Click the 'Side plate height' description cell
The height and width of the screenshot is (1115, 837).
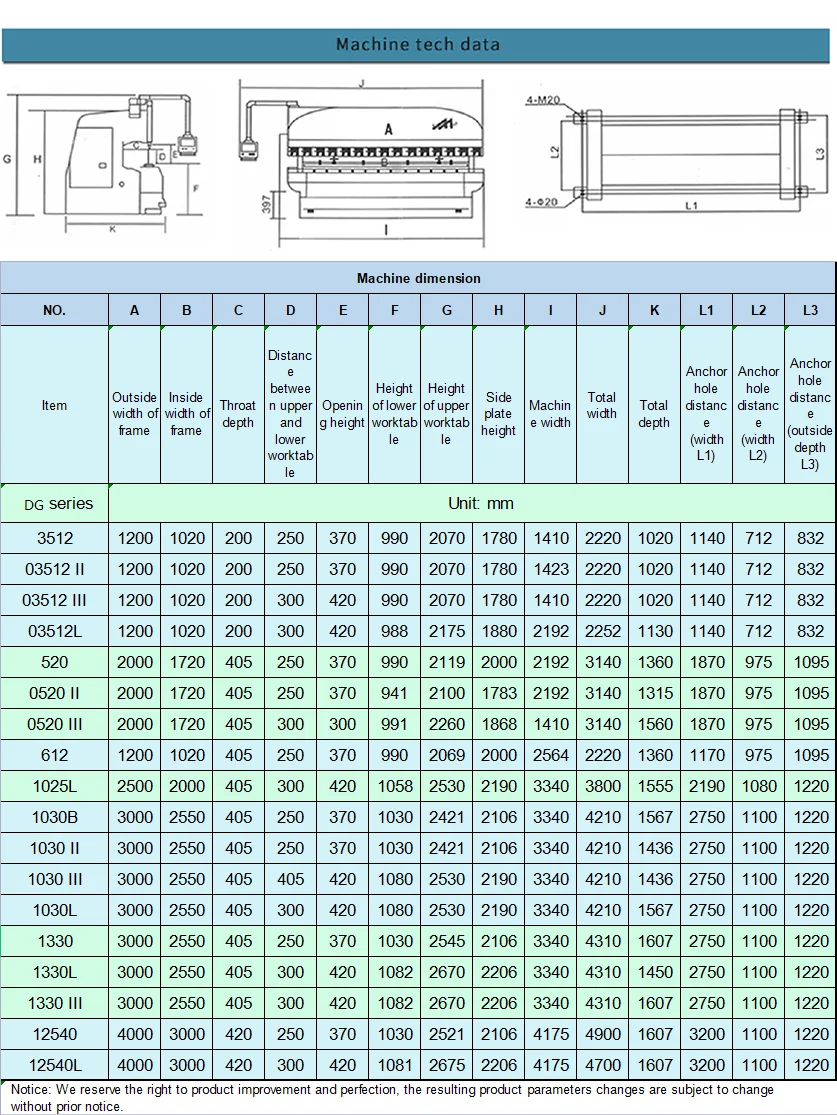click(499, 405)
